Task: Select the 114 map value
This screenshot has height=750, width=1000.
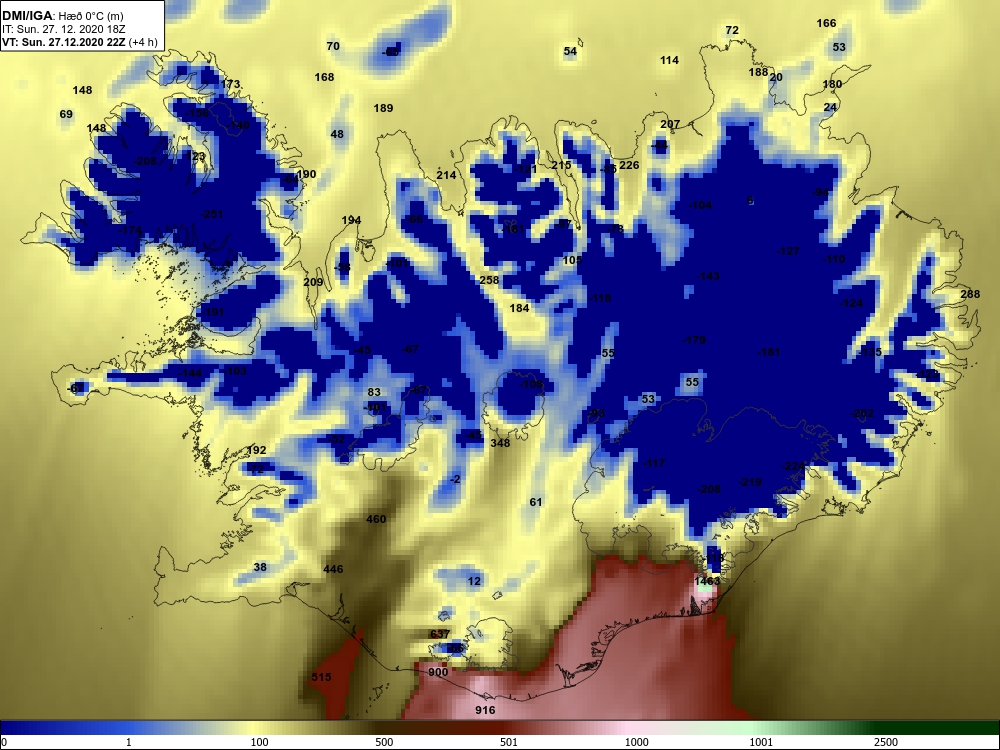Action: 669,60
